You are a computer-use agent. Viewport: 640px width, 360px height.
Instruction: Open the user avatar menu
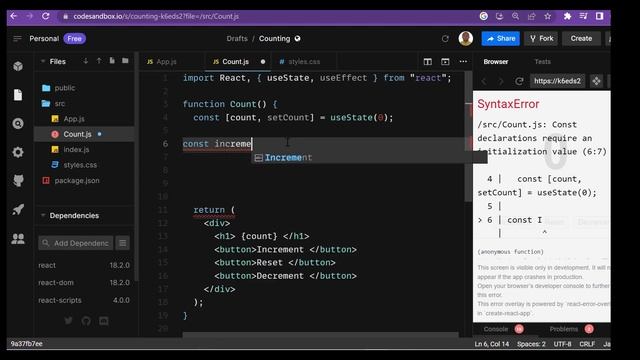coord(466,38)
